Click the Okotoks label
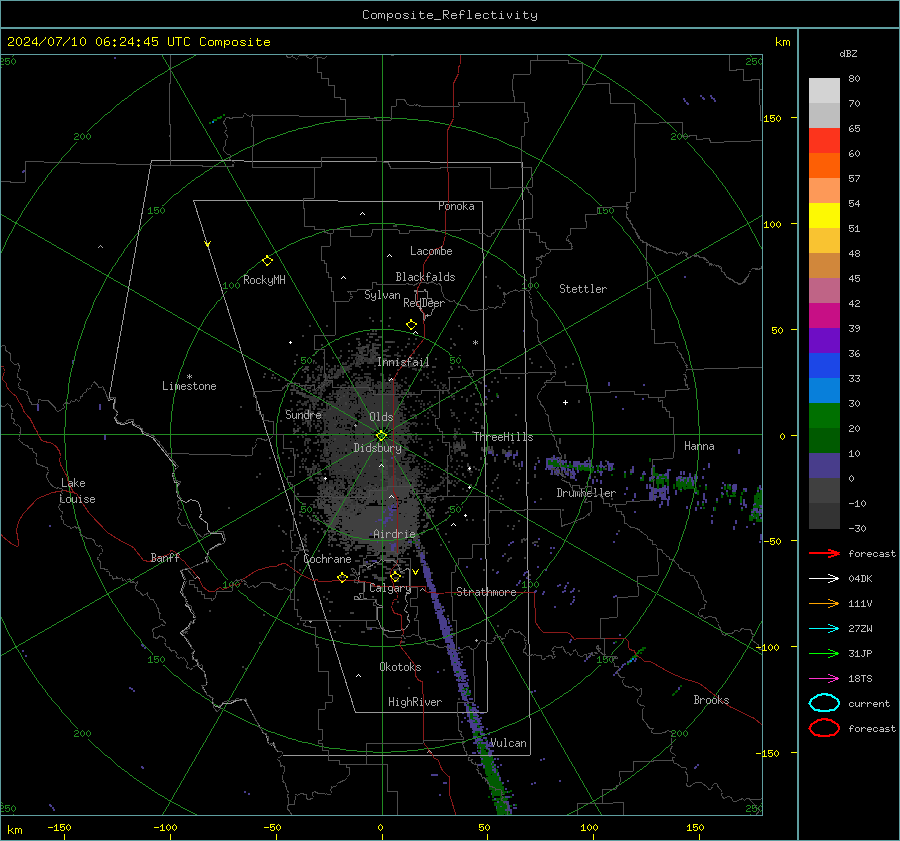Viewport: 900px width, 841px height. point(400,667)
